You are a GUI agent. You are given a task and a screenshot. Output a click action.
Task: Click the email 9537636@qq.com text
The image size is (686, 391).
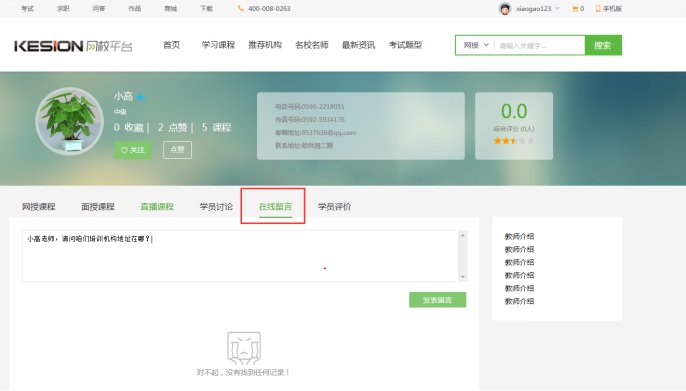[x=329, y=133]
